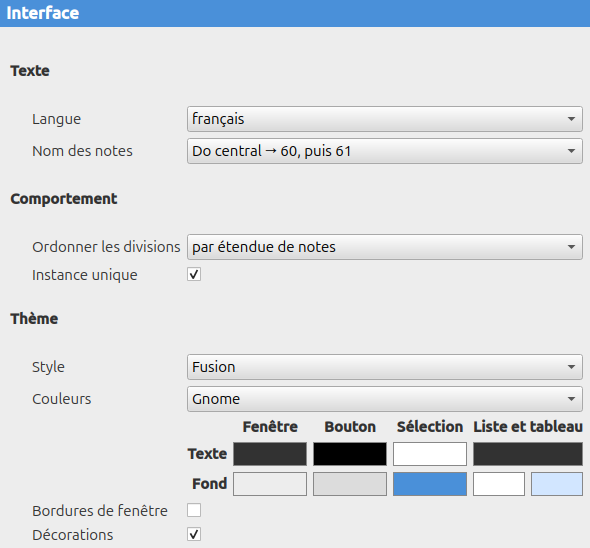Viewport: 590px width, 548px height.
Task: Click the Liste et tableau column header
Action: (x=528, y=427)
